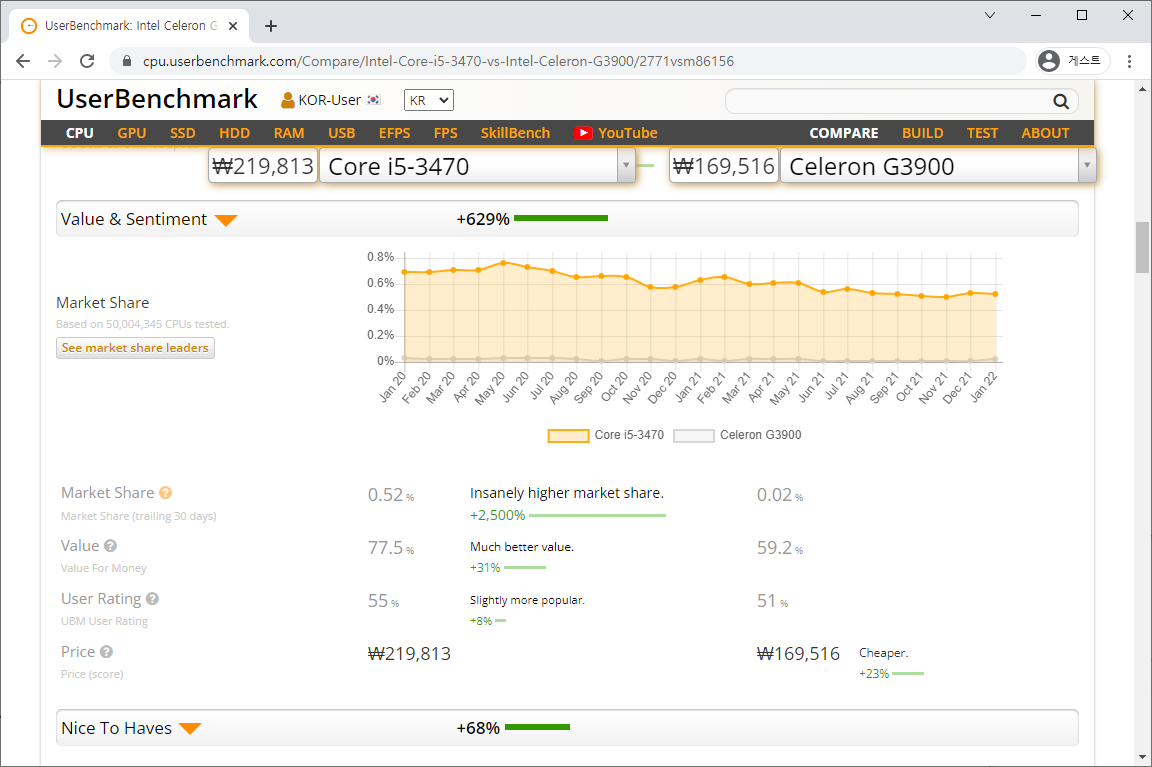Open the BUILD page

point(922,133)
